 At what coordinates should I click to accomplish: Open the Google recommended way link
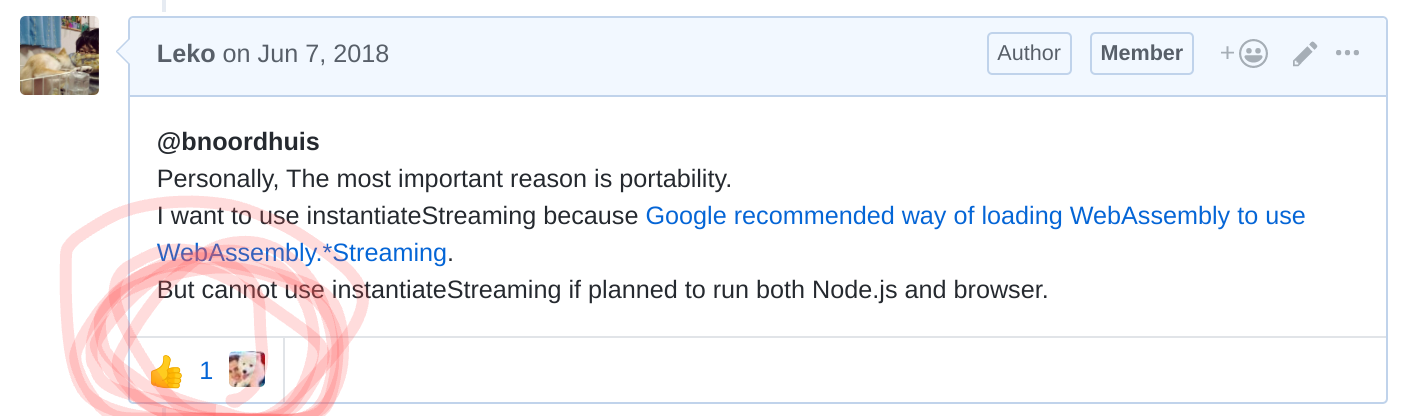[x=975, y=216]
